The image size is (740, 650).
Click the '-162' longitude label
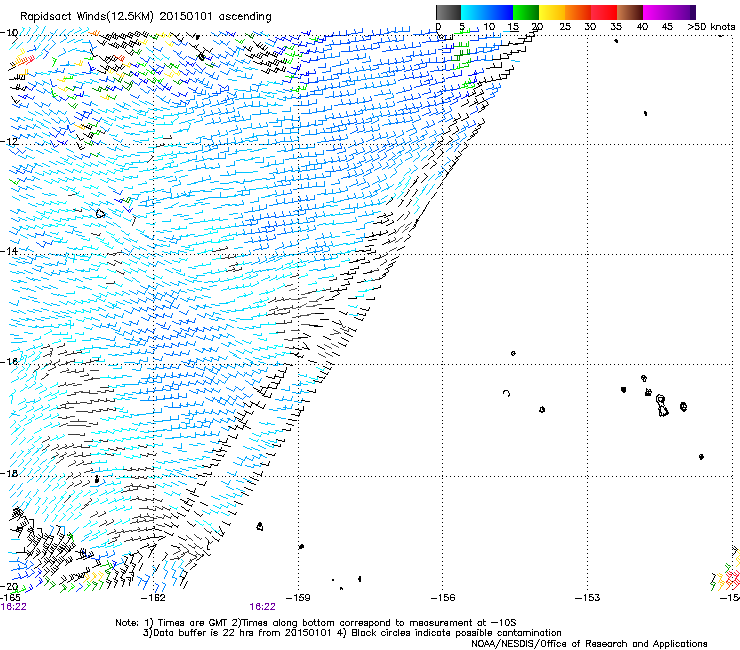[153, 598]
